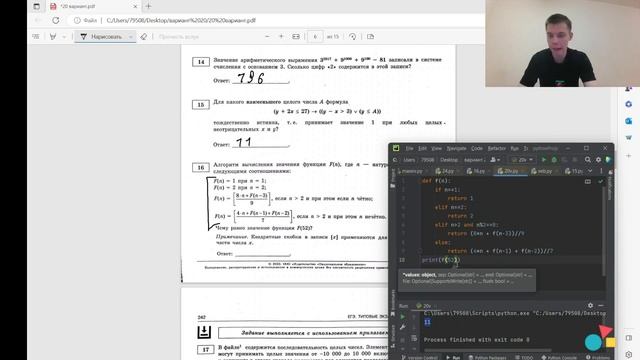The width and height of the screenshot is (640, 360).
Task: Expand the highlight tool color dropdown
Action: (64, 37)
